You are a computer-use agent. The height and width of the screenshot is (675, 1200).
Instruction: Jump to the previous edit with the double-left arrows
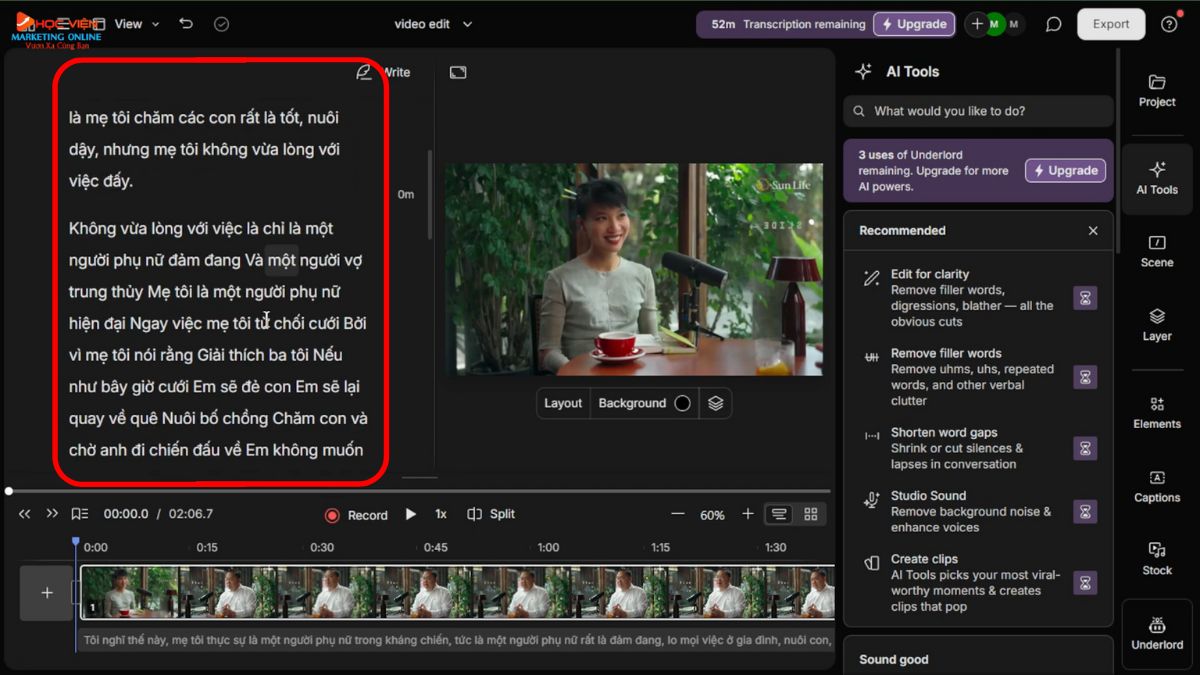25,514
